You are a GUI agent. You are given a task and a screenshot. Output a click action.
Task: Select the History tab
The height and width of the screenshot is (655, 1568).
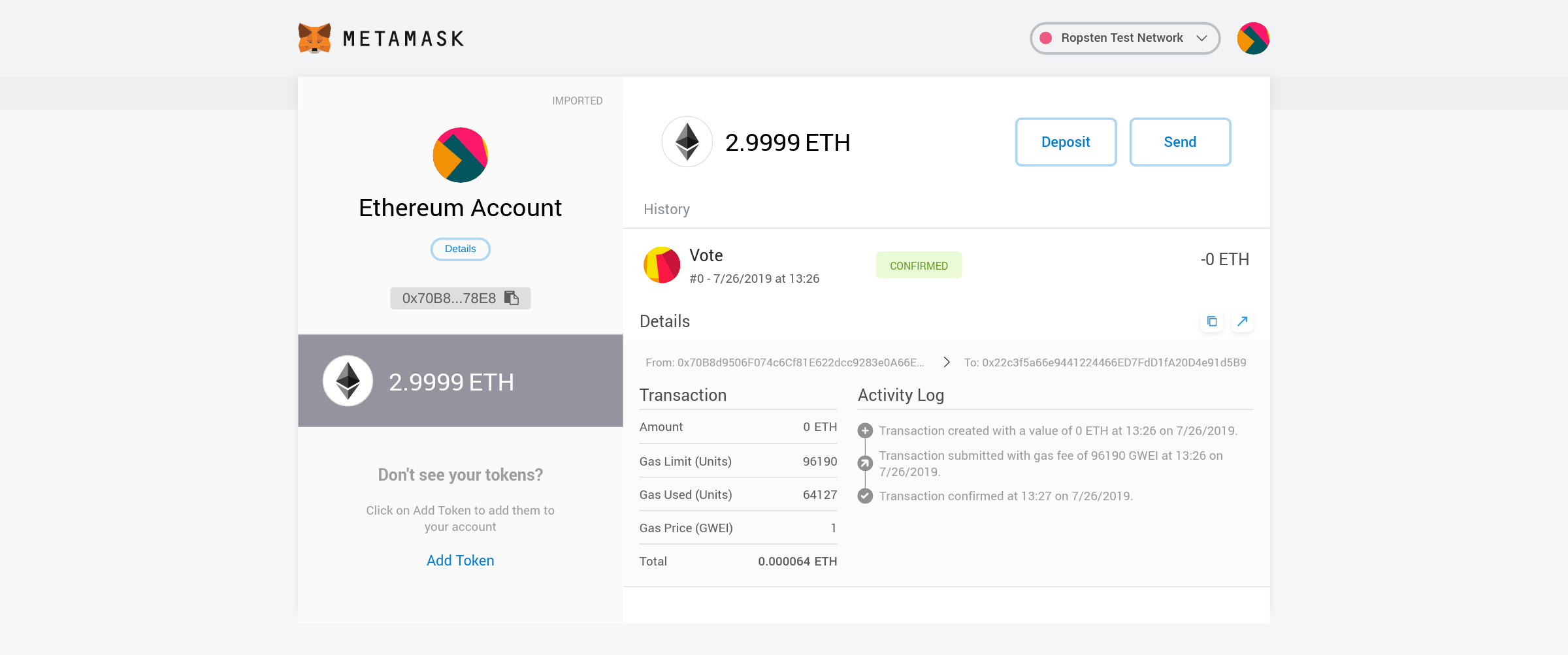coord(666,210)
